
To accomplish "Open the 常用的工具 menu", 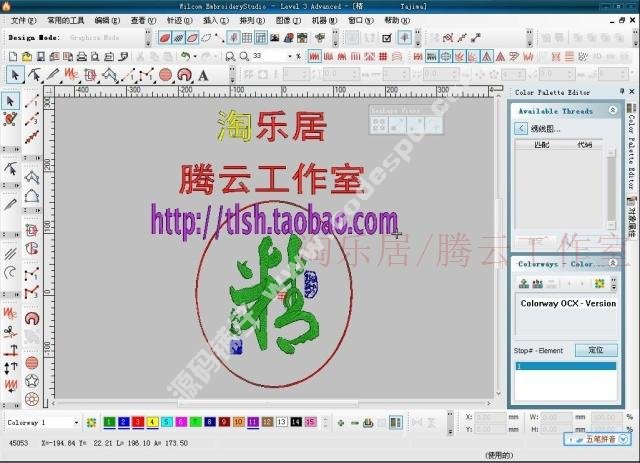I will (66, 20).
